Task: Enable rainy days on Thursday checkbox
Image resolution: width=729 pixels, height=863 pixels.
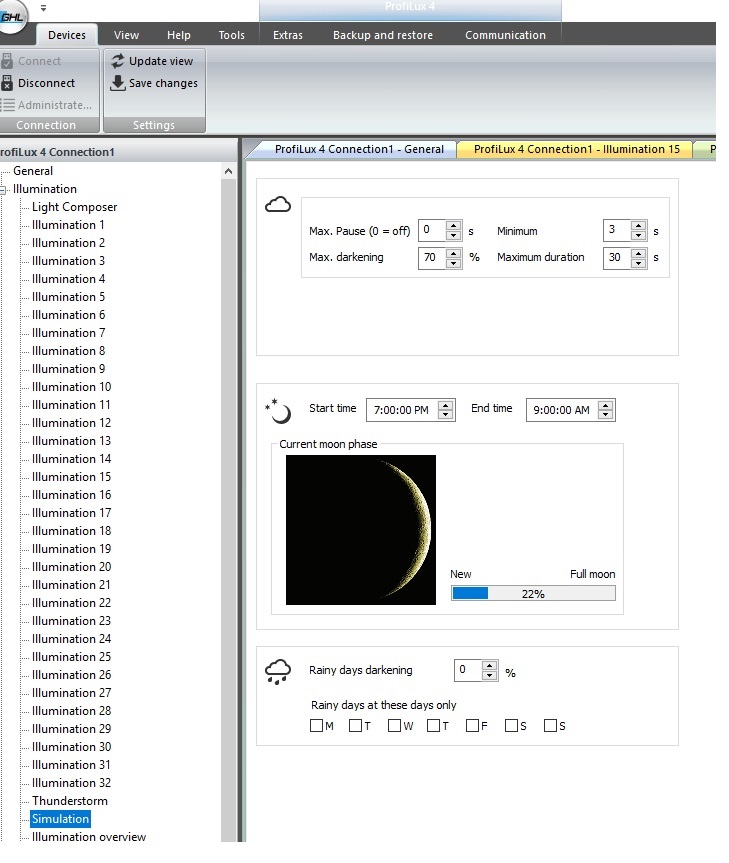Action: coord(434,725)
